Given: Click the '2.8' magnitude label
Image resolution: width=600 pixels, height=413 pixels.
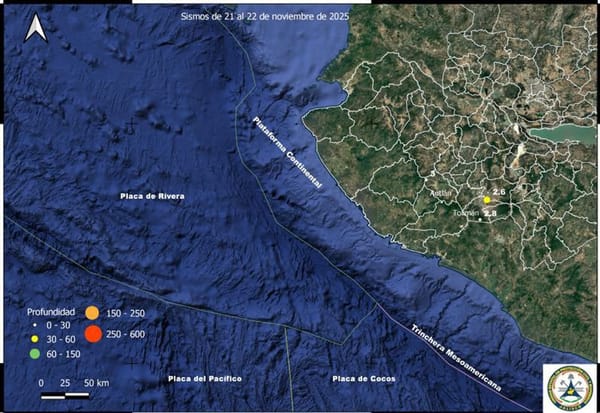Looking at the screenshot, I should (x=490, y=213).
